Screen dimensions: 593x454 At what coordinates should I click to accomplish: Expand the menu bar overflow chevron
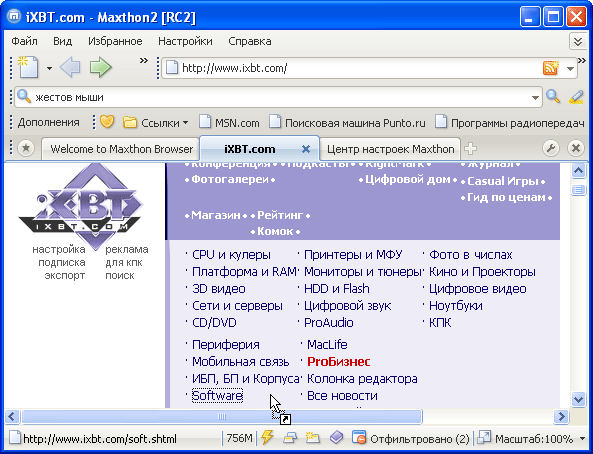pos(577,41)
